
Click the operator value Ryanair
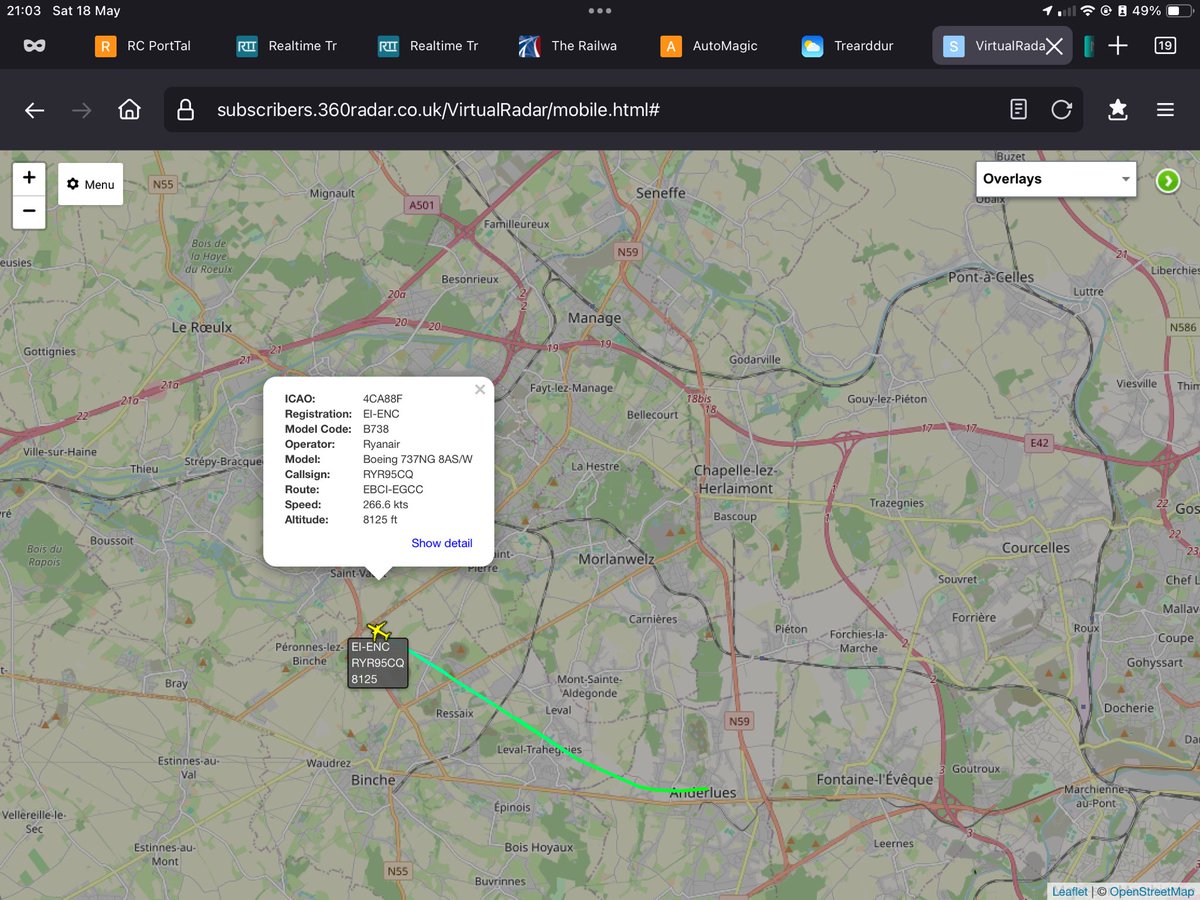(382, 444)
